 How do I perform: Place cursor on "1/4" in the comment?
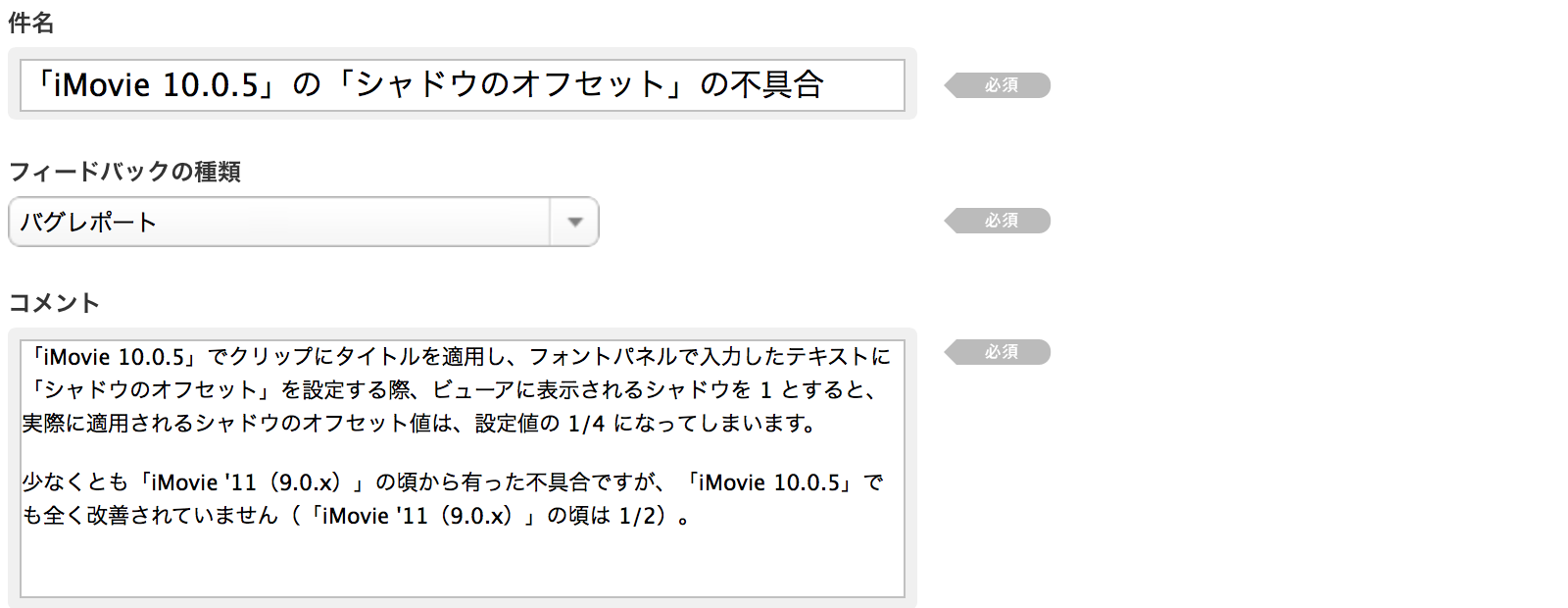586,424
